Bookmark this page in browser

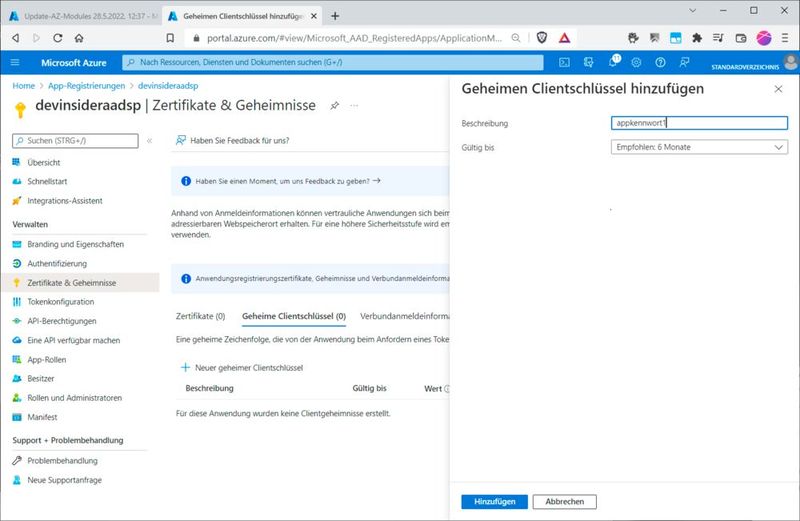(170, 38)
